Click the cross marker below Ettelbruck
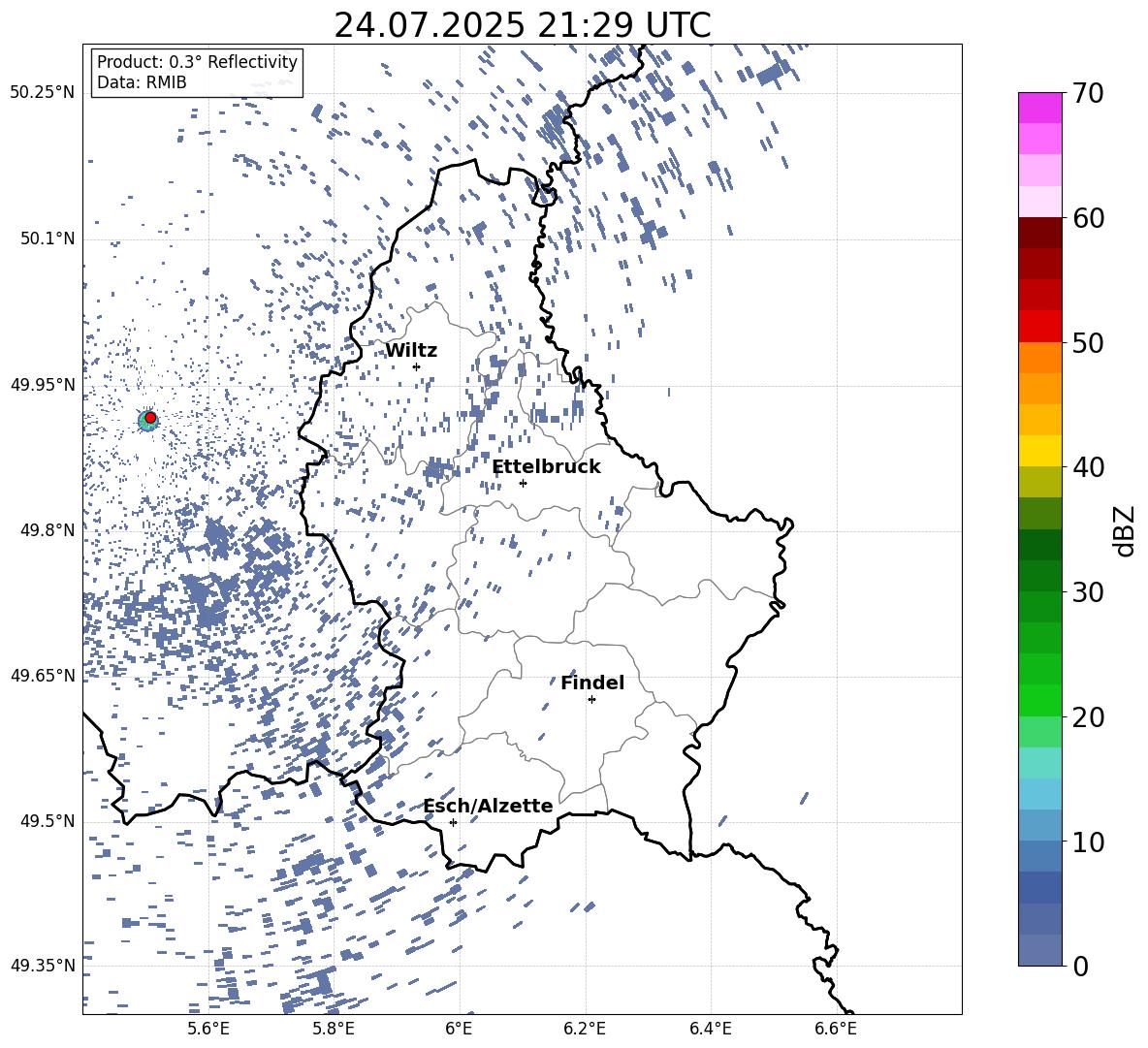 pyautogui.click(x=523, y=483)
